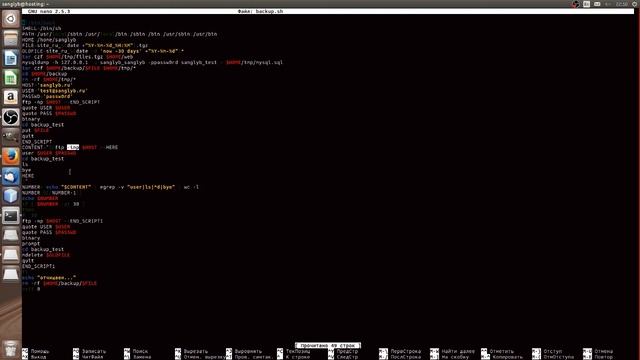Click the 'Записать' write-out shortcut
640x360 pixels.
[x=94, y=351]
